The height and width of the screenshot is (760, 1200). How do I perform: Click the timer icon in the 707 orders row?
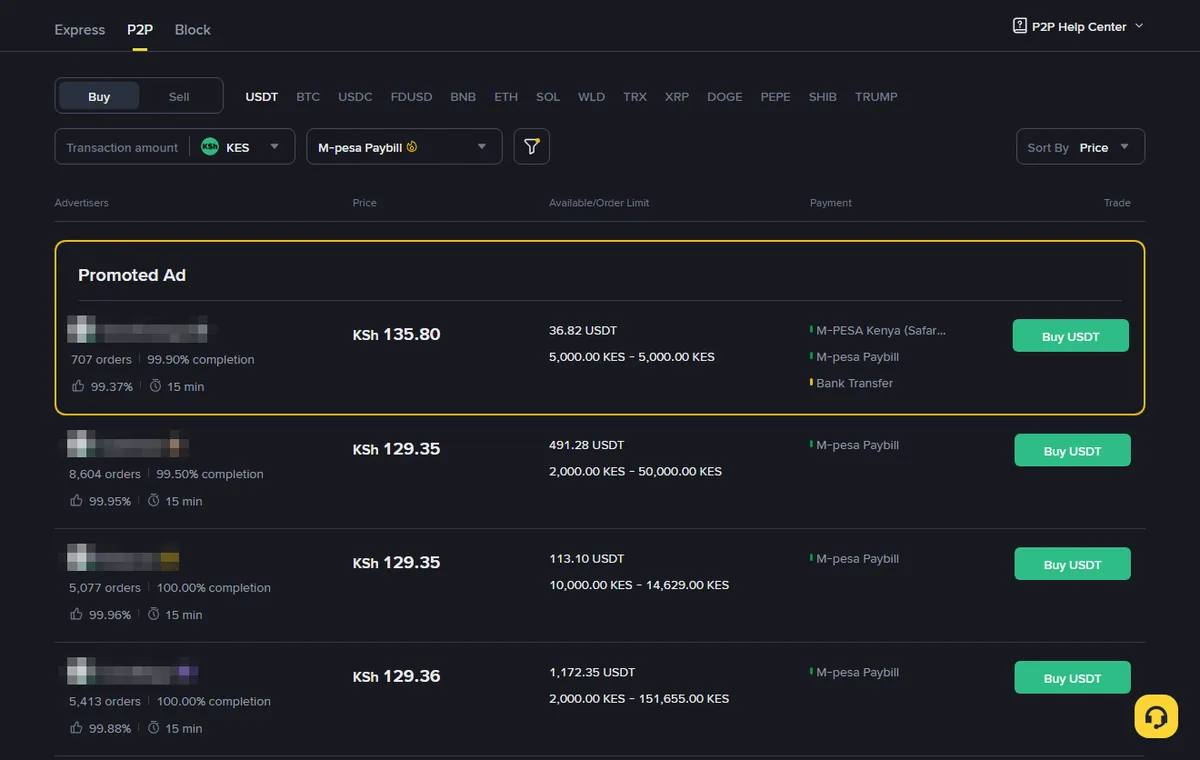(x=156, y=386)
